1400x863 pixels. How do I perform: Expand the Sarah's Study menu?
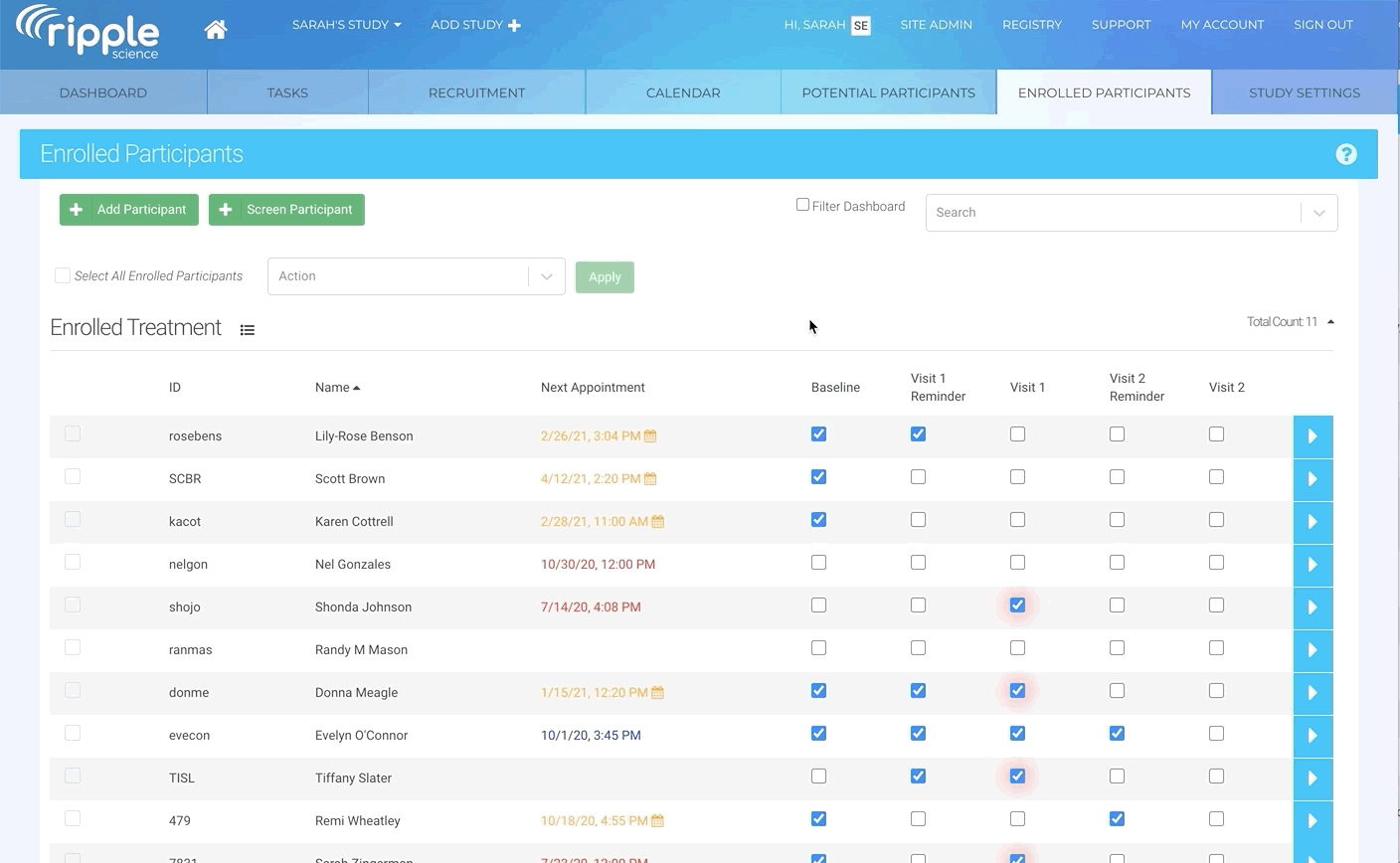346,25
